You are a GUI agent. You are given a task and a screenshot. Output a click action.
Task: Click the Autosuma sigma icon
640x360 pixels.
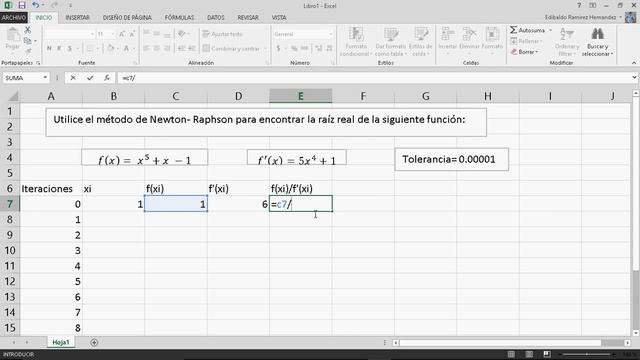coord(513,30)
